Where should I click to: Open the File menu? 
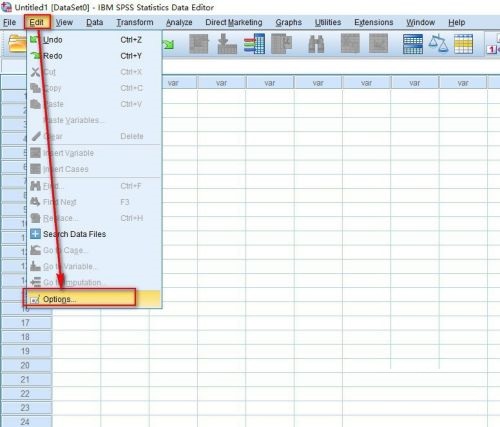(9, 22)
